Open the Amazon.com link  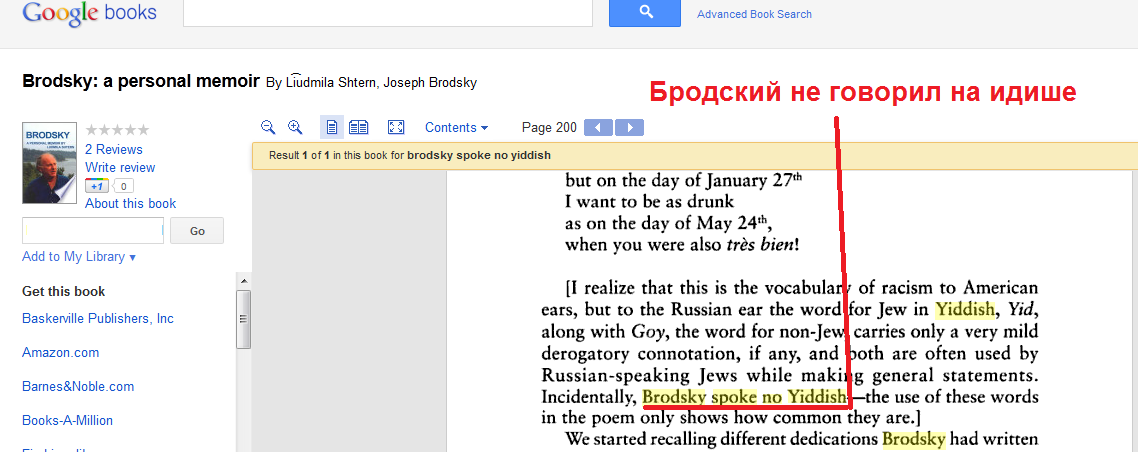click(61, 352)
